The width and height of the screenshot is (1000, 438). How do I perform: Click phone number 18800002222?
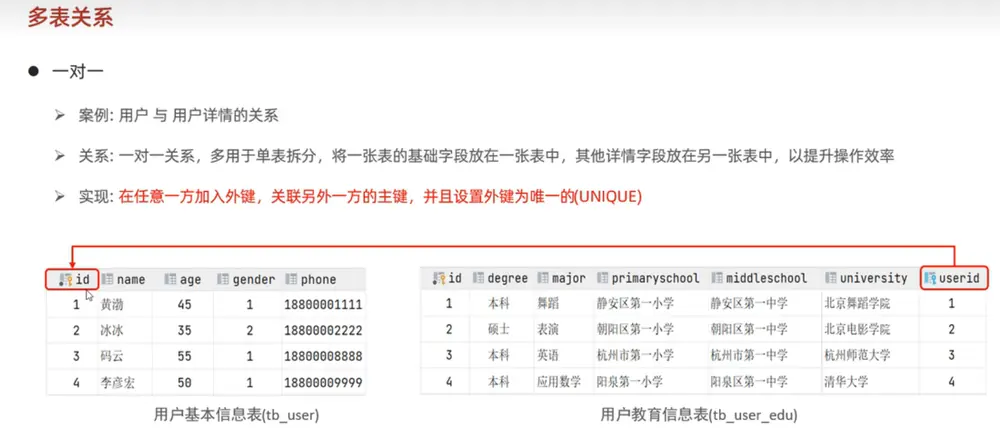(x=323, y=331)
